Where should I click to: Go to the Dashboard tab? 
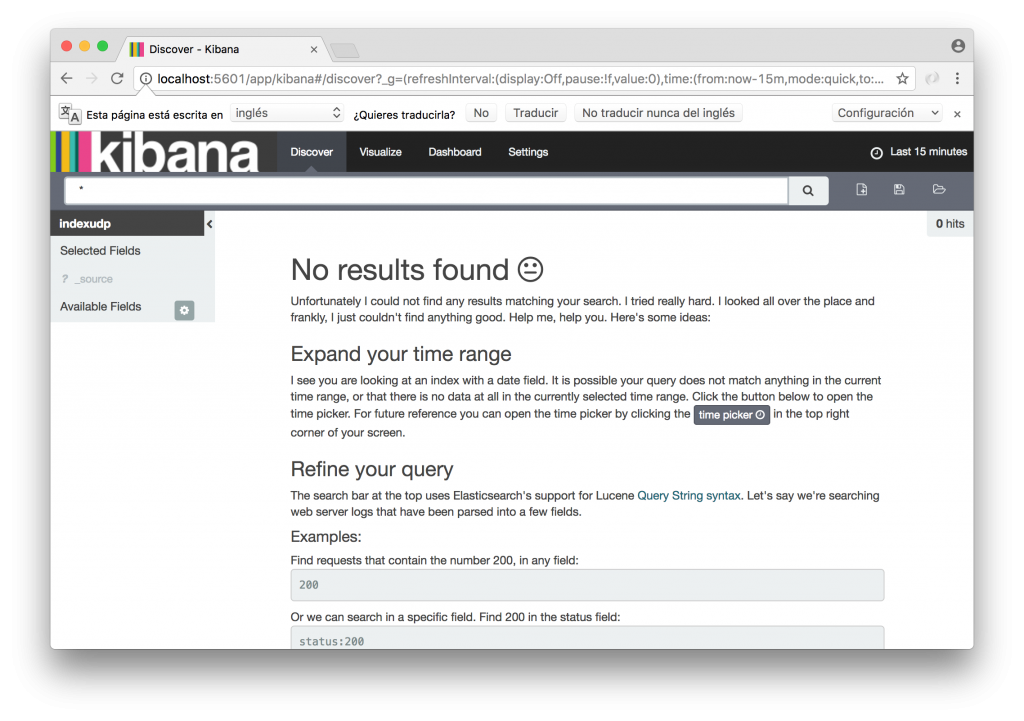pyautogui.click(x=455, y=152)
